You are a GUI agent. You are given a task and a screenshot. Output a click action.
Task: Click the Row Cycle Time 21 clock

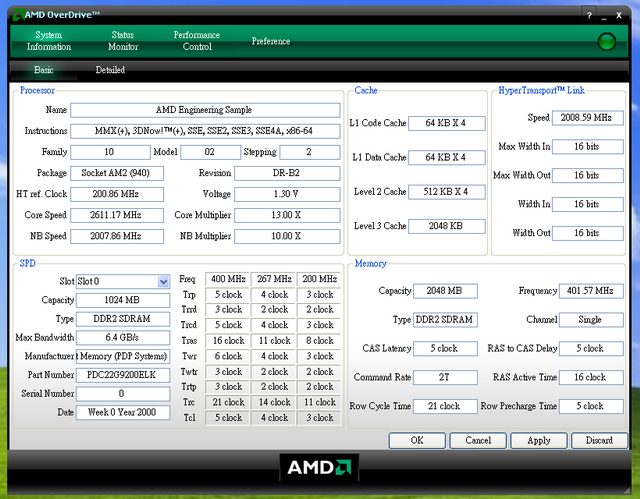pos(445,406)
